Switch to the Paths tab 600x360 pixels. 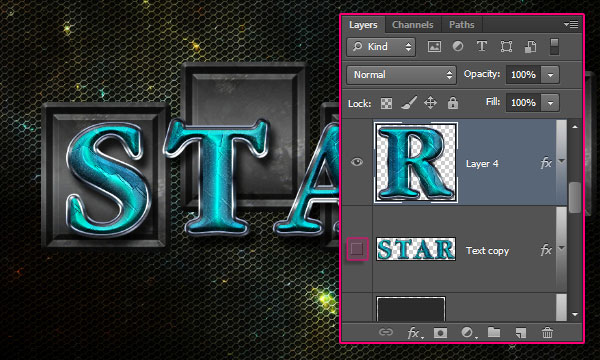[462, 25]
